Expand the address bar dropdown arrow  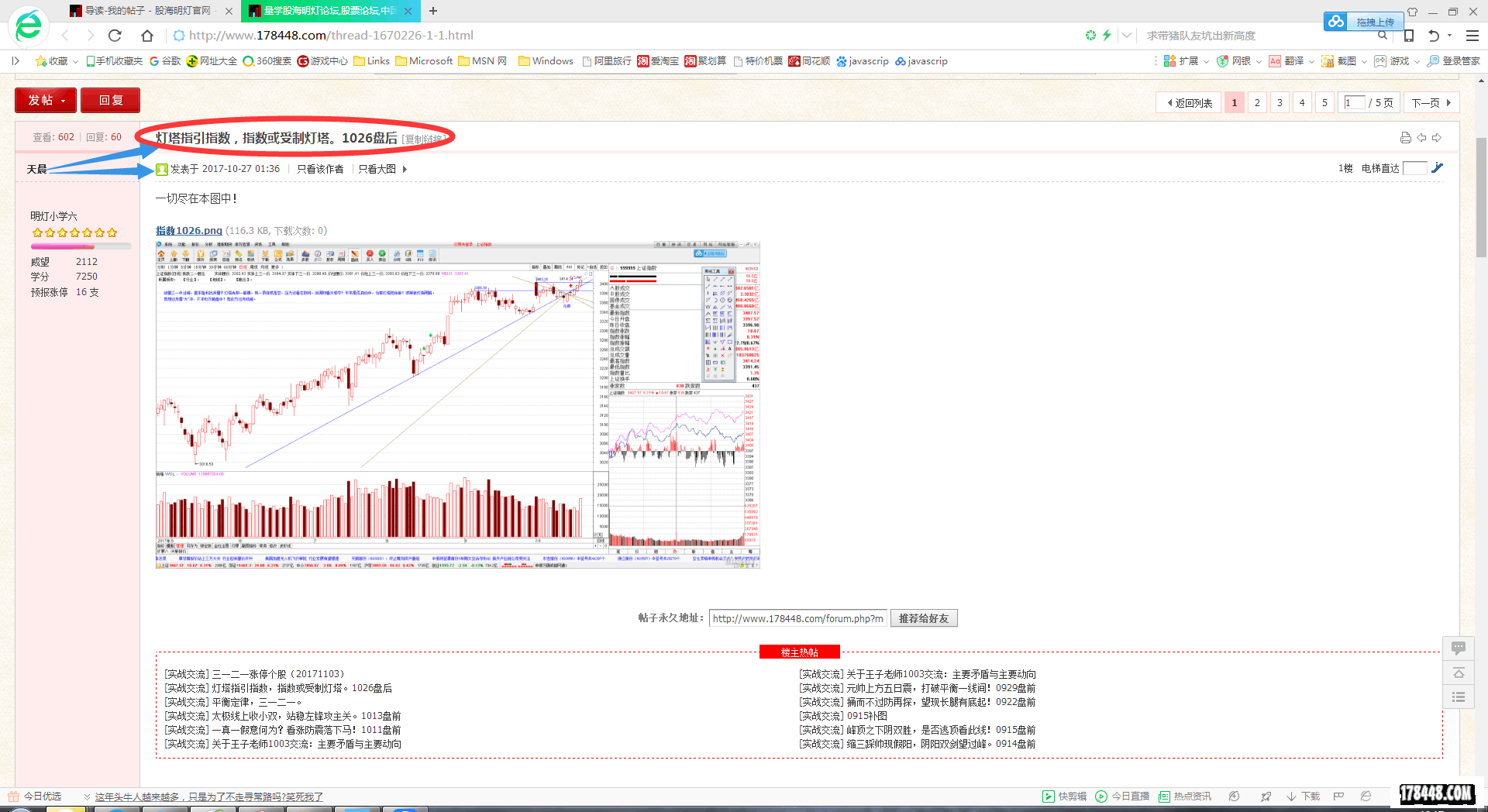1127,36
